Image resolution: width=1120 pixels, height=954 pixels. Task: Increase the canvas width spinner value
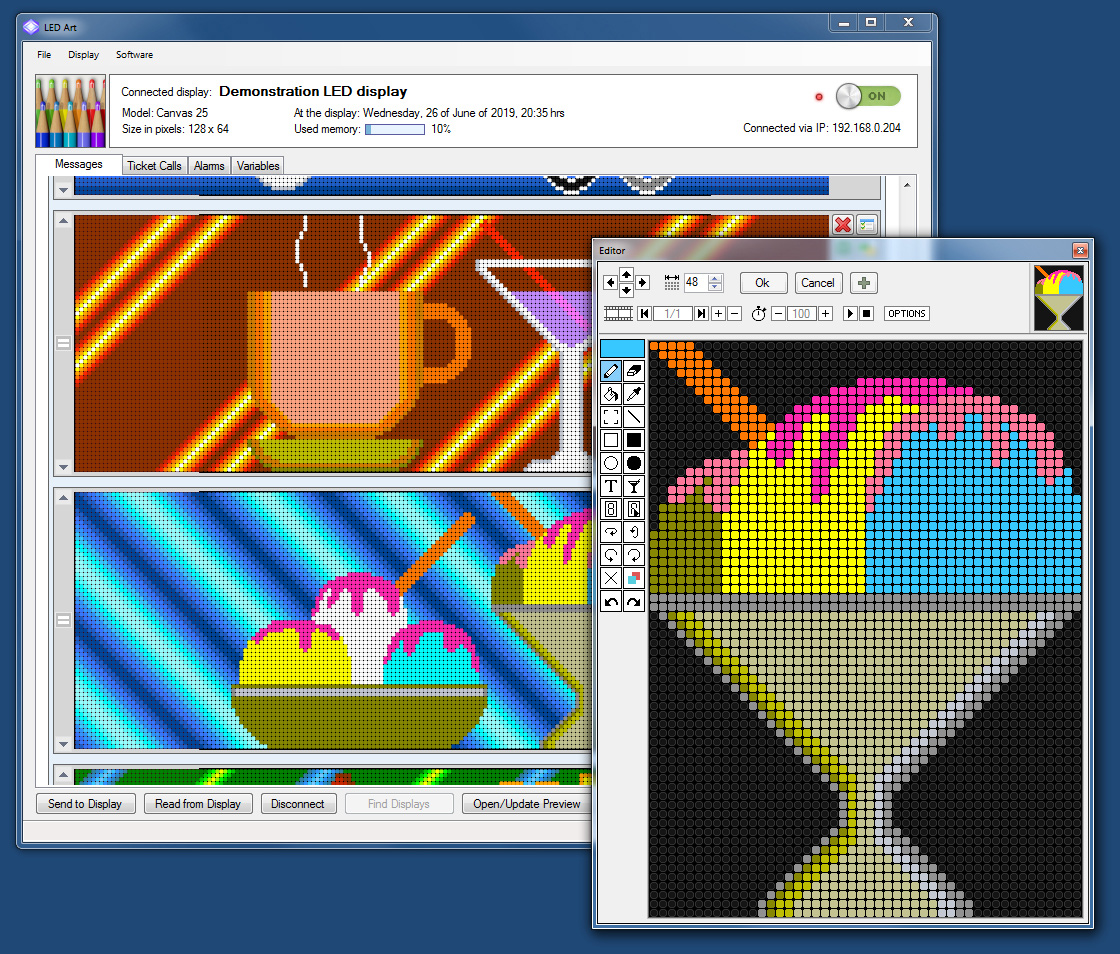715,278
